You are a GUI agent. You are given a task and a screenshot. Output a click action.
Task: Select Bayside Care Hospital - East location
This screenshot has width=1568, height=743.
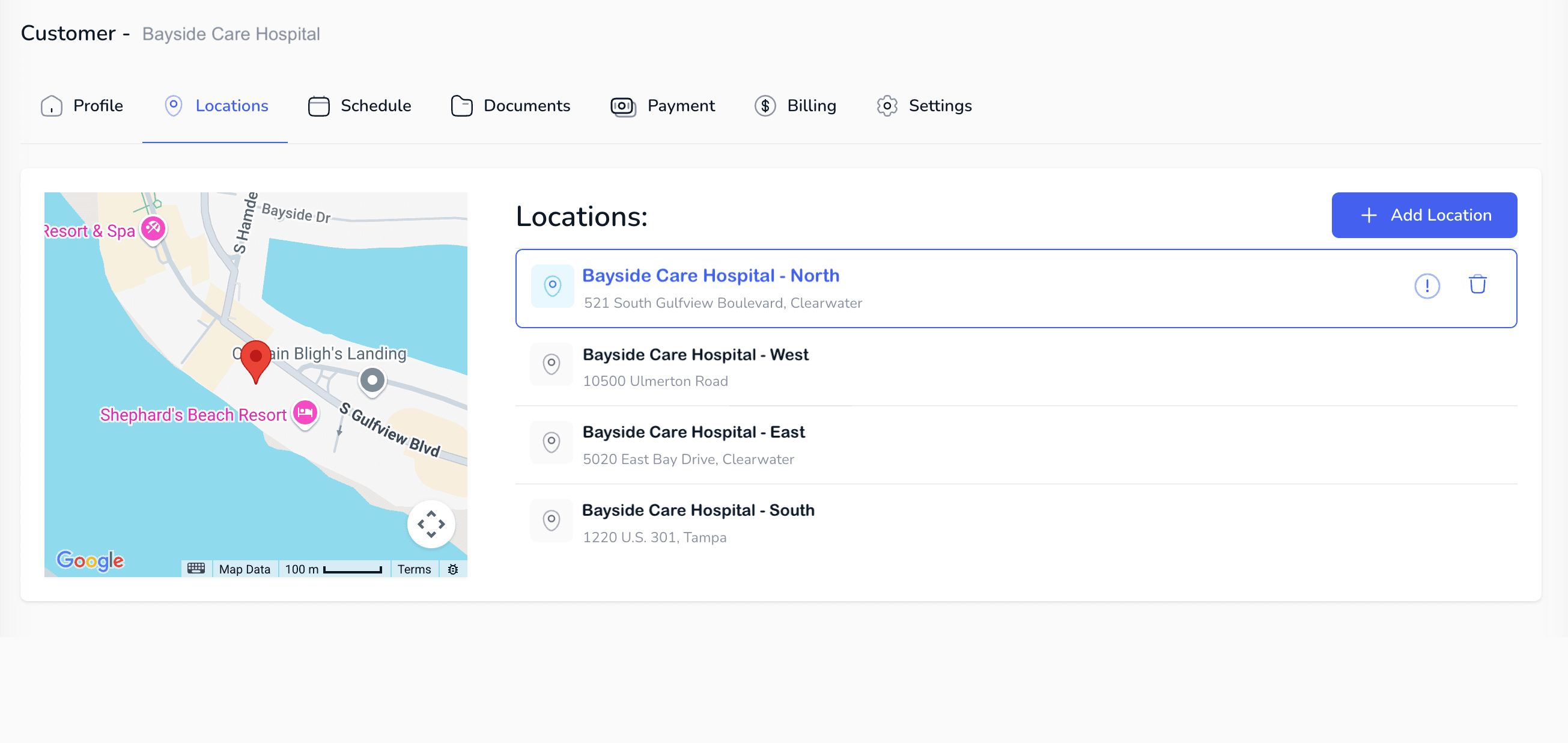click(693, 432)
